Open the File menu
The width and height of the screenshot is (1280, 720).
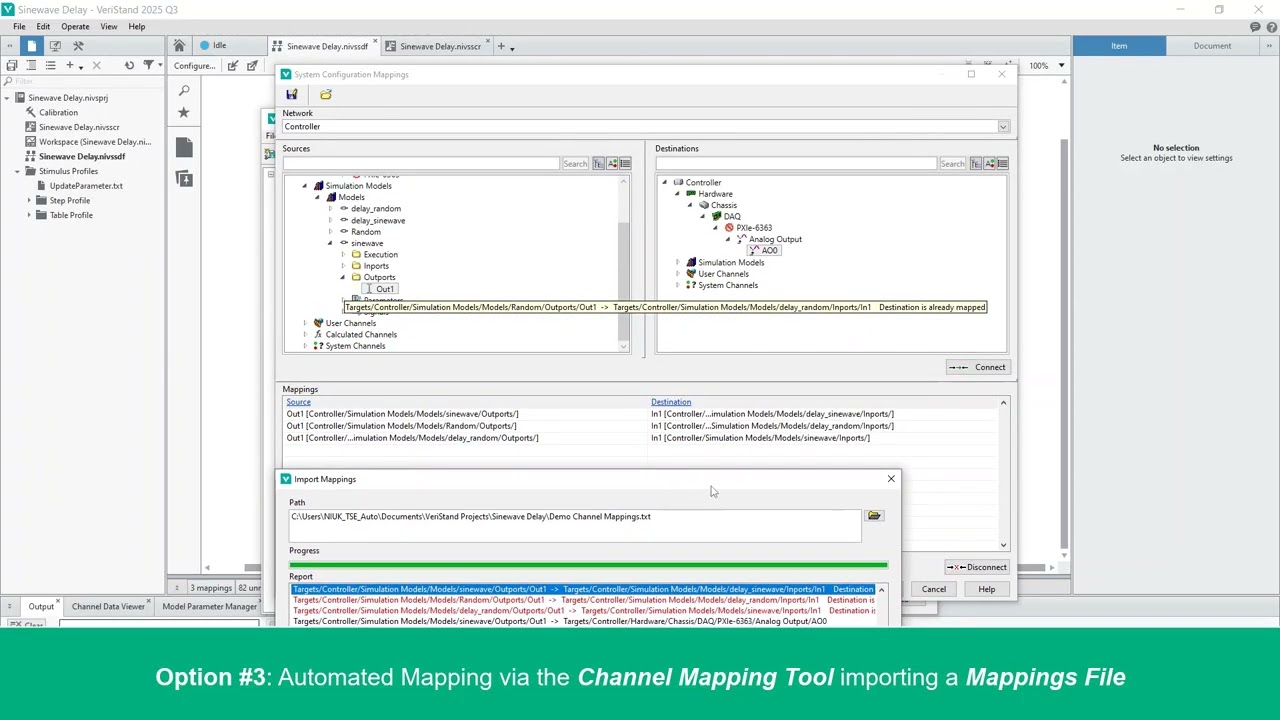point(19,27)
